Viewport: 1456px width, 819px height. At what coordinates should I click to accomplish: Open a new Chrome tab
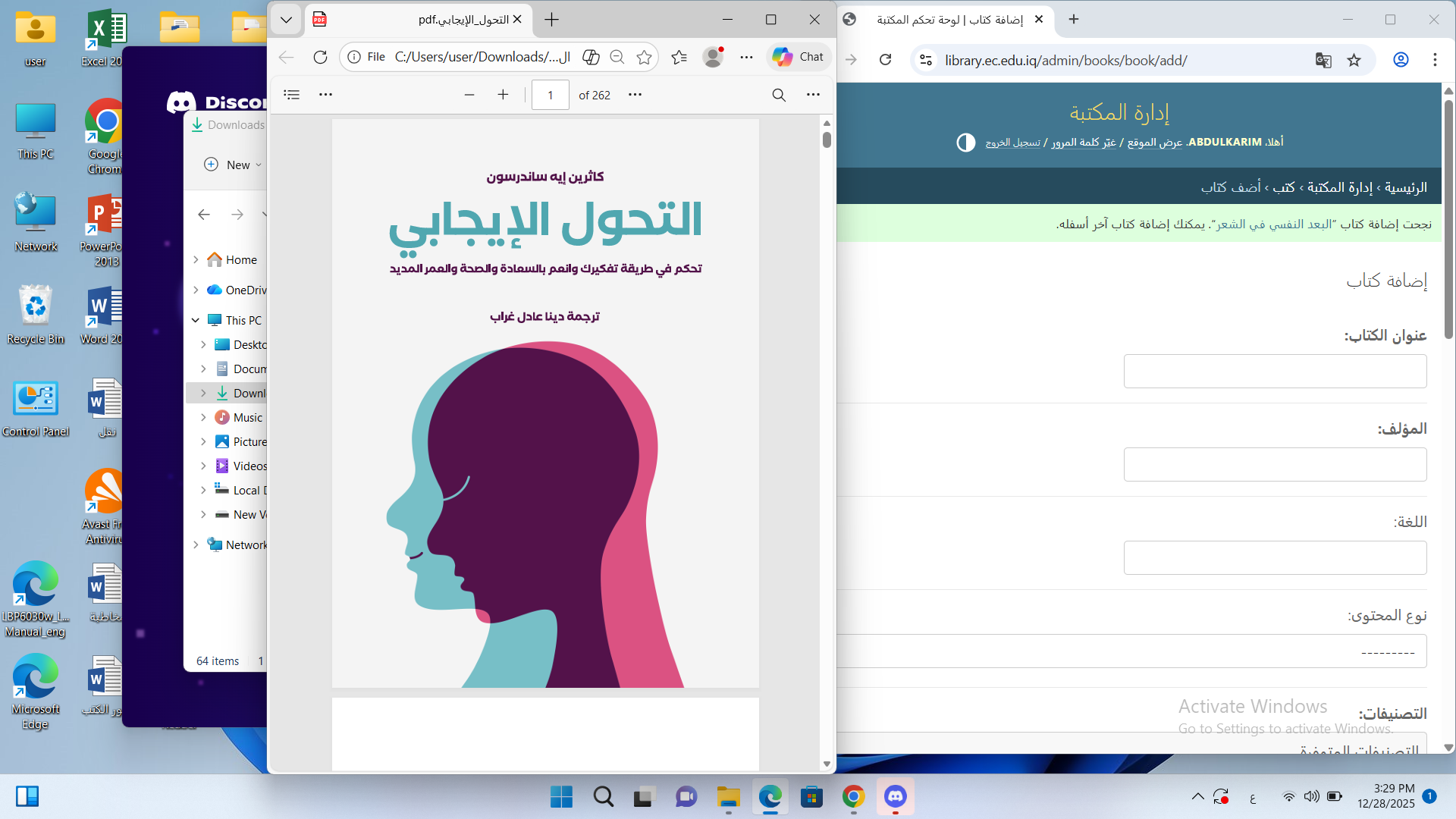pyautogui.click(x=1074, y=20)
